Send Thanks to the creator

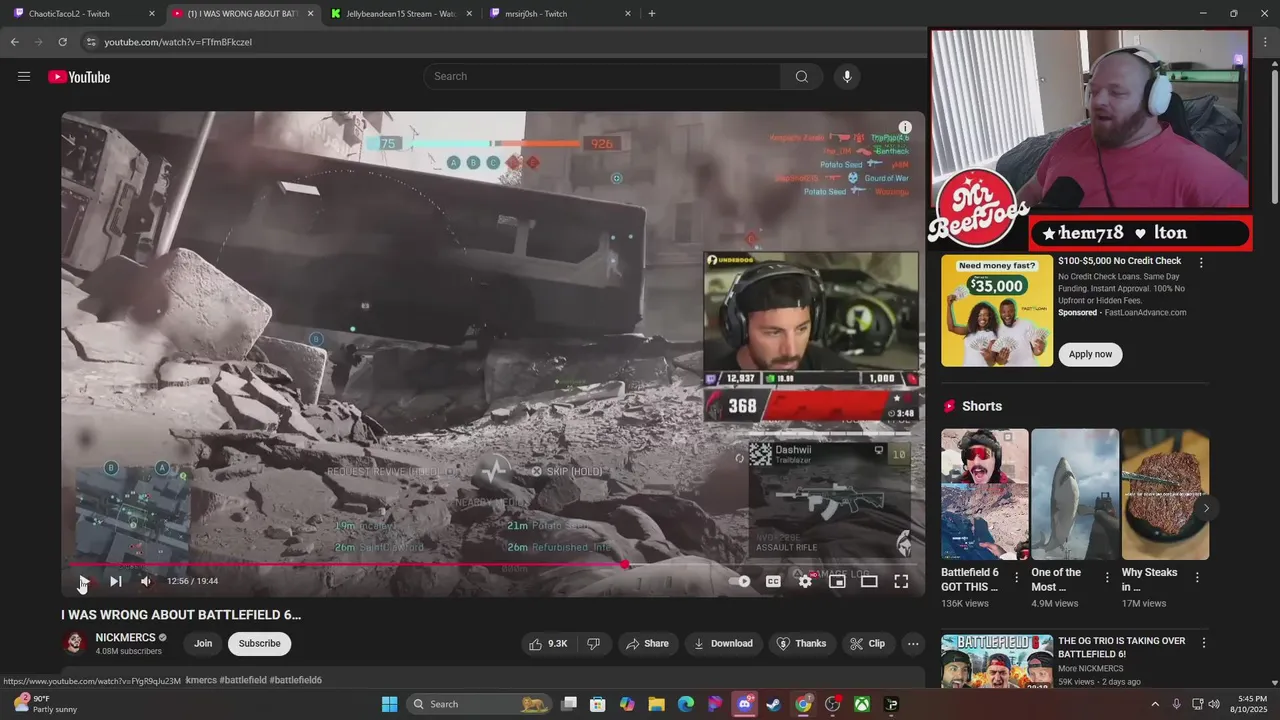802,644
